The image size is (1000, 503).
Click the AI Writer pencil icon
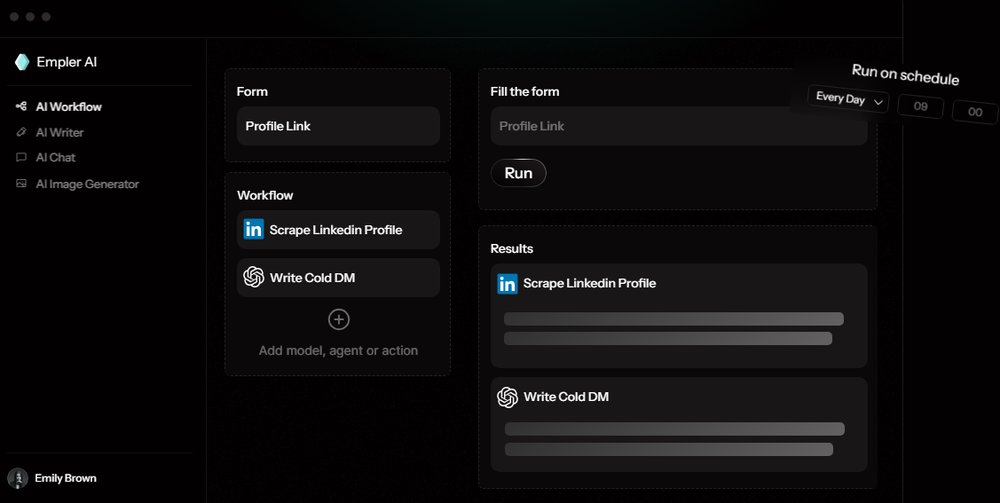click(x=21, y=132)
